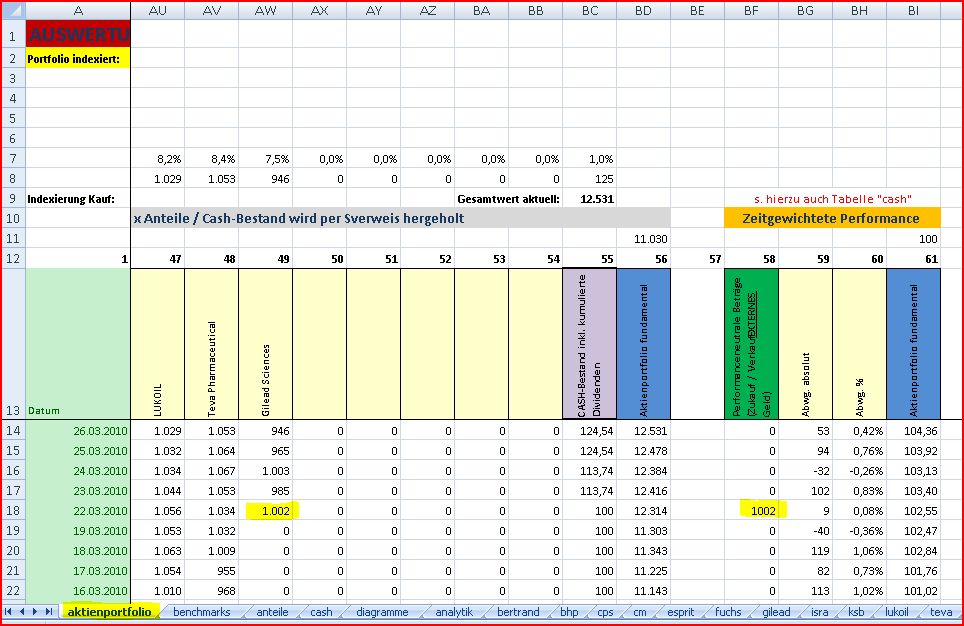Open the cash sheet tab
The height and width of the screenshot is (626, 964).
321,611
